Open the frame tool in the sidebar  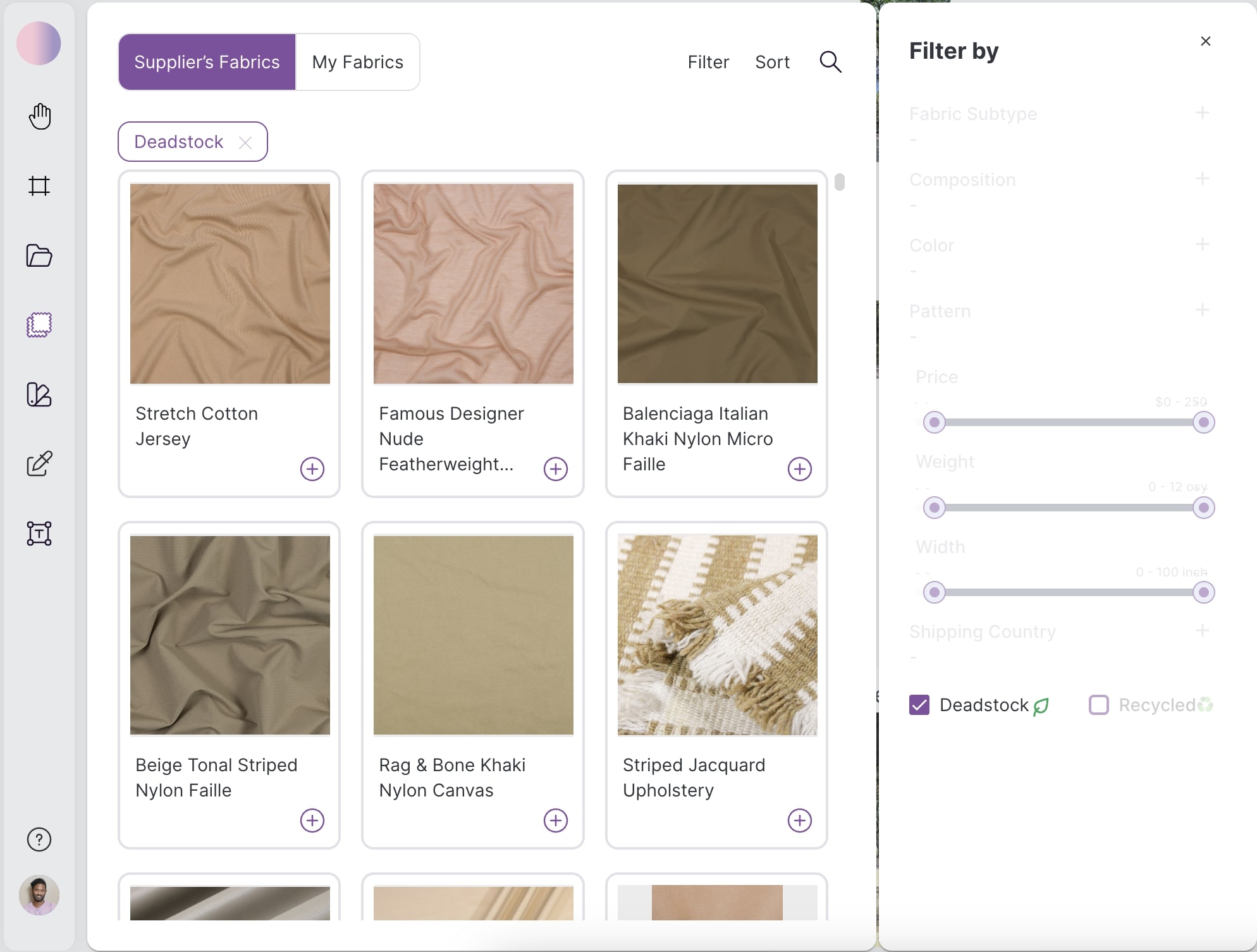tap(39, 185)
